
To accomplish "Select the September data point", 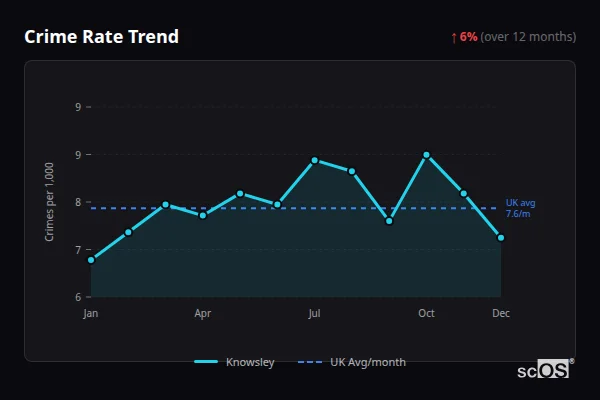I will pos(389,221).
